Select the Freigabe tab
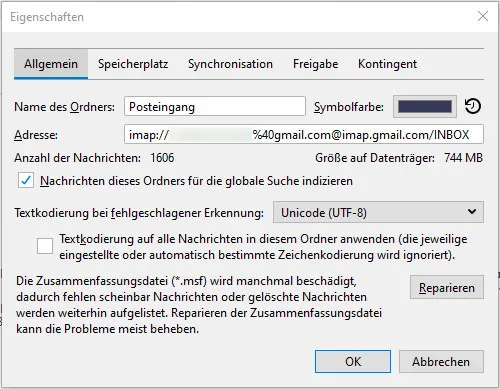The width and height of the screenshot is (500, 389). coord(315,64)
